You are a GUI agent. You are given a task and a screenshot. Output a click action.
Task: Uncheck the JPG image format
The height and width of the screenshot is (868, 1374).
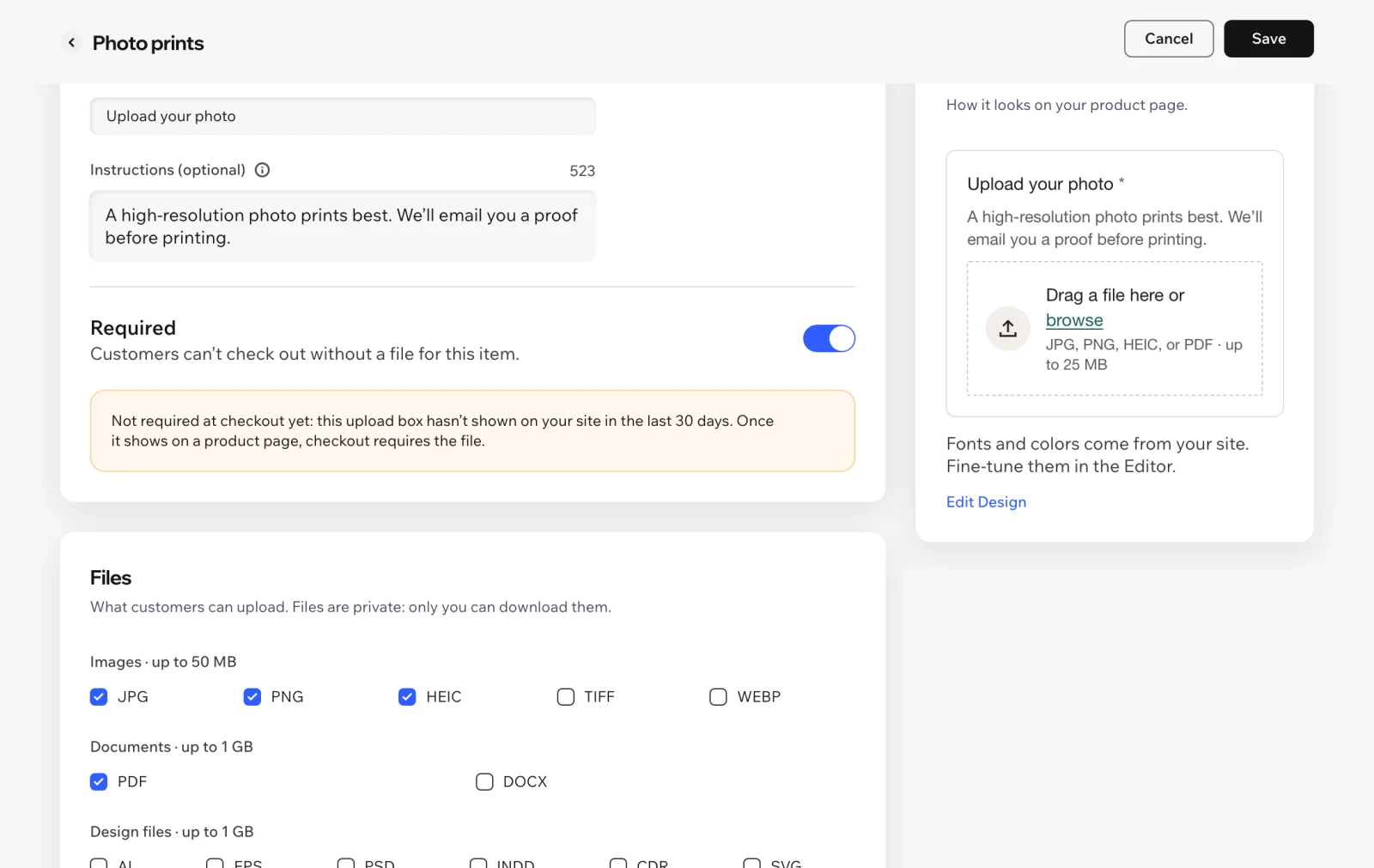coord(99,696)
